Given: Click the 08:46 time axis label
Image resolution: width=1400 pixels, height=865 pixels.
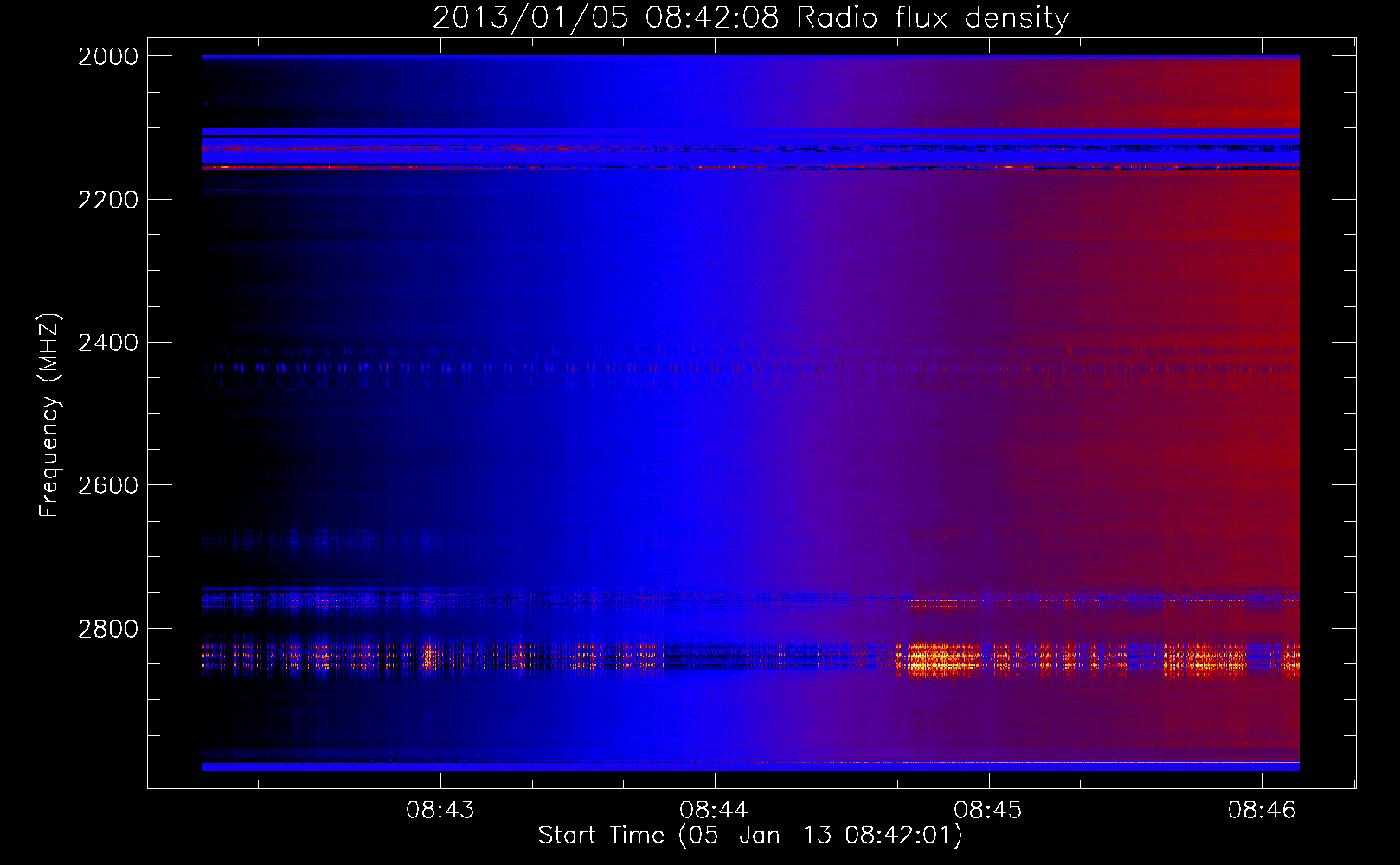Looking at the screenshot, I should (1262, 811).
